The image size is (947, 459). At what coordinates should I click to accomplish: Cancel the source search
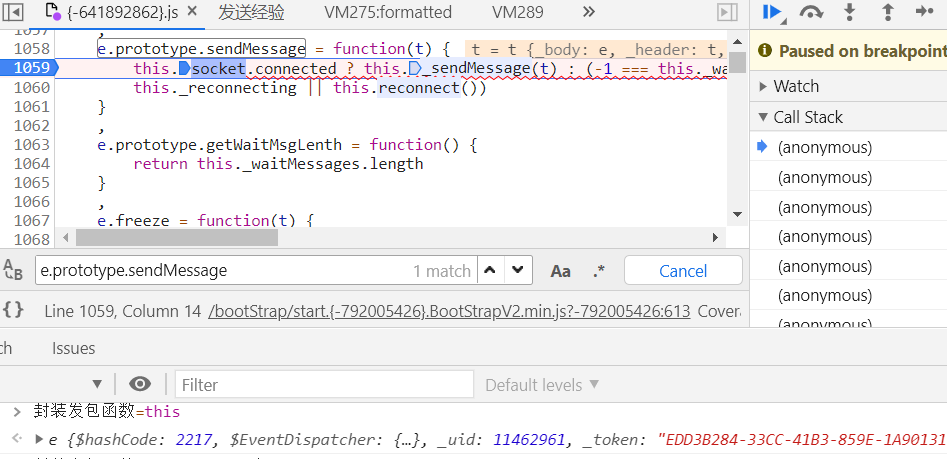683,271
